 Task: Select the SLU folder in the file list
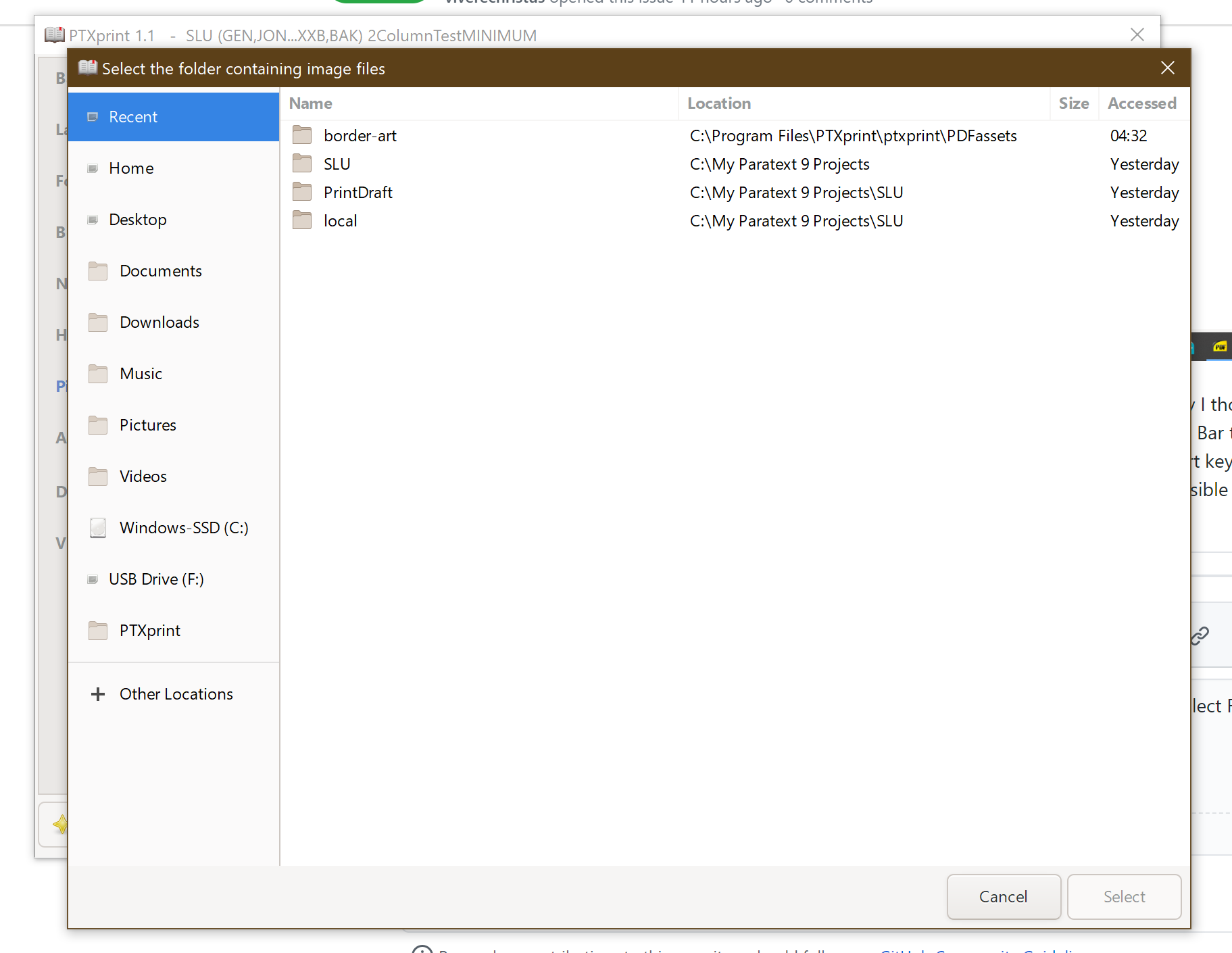click(x=337, y=164)
